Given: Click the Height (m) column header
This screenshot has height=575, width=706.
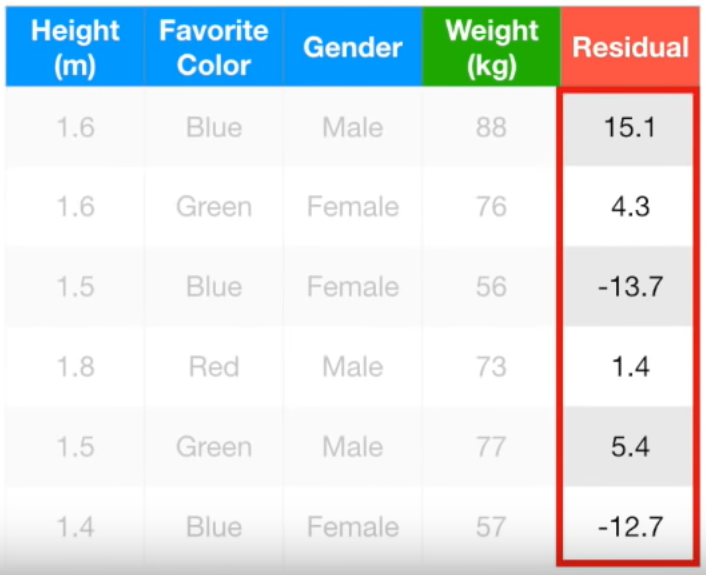Looking at the screenshot, I should [75, 47].
